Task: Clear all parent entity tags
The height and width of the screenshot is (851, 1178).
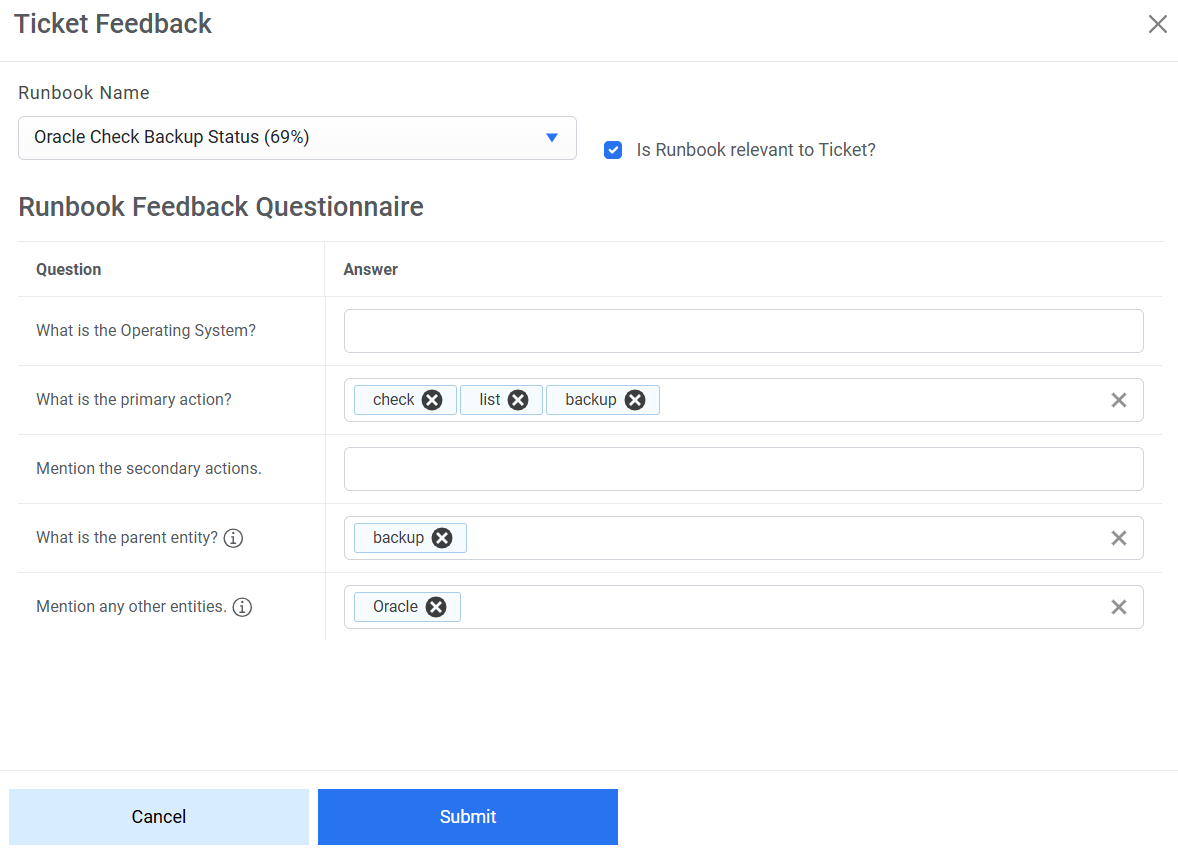Action: pos(1119,538)
